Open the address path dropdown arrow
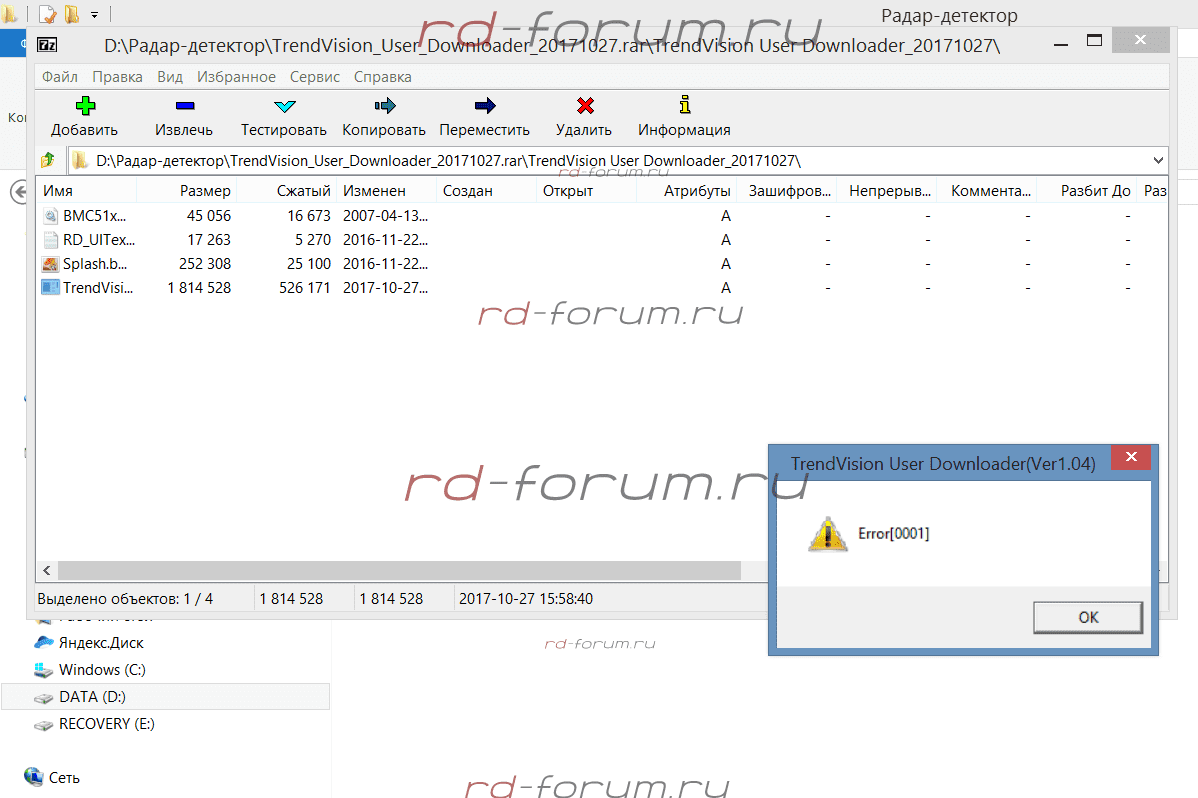The height and width of the screenshot is (798, 1198). pyautogui.click(x=1158, y=161)
